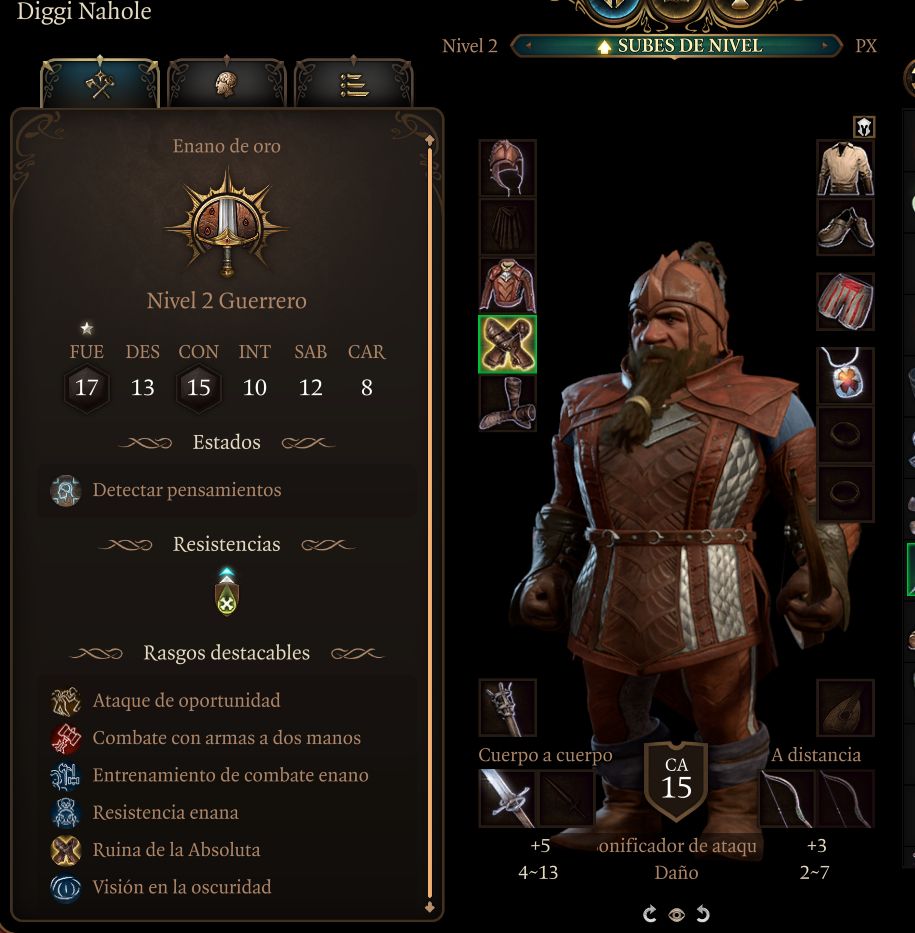The image size is (915, 933).
Task: Click the leather armor chest slot
Action: point(507,286)
